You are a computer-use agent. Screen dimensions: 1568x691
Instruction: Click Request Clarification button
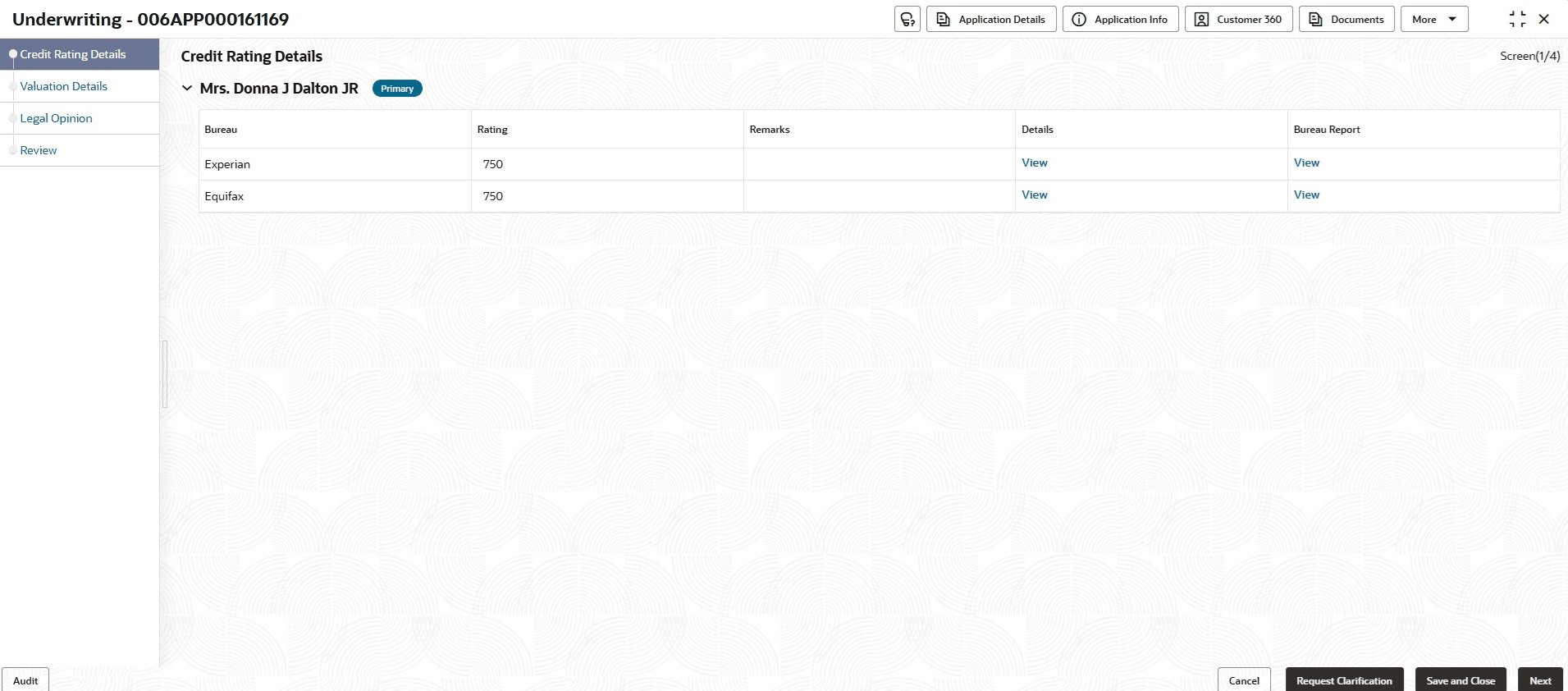(x=1344, y=680)
